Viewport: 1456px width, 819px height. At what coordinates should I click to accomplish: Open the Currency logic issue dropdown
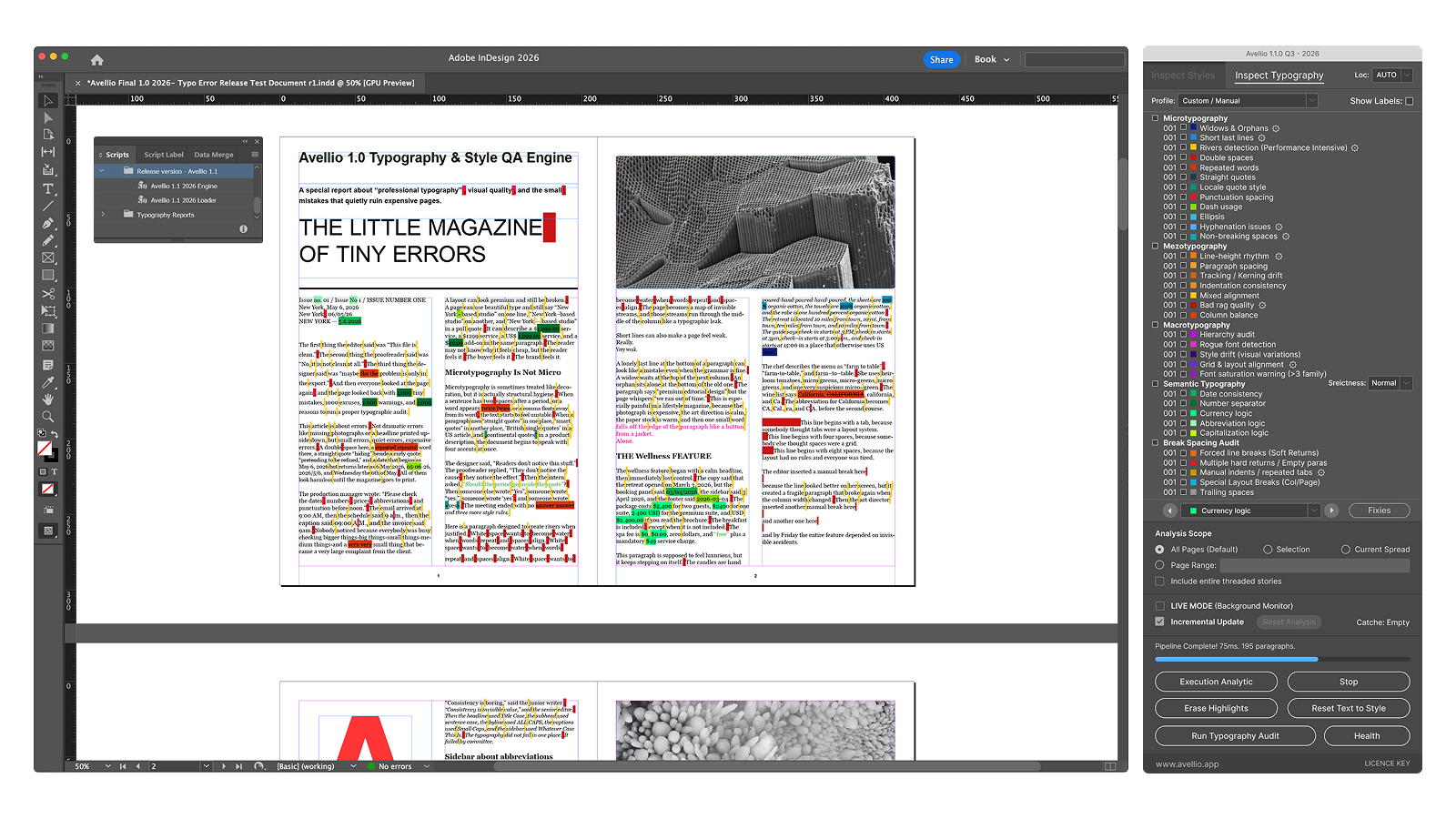[1252, 511]
